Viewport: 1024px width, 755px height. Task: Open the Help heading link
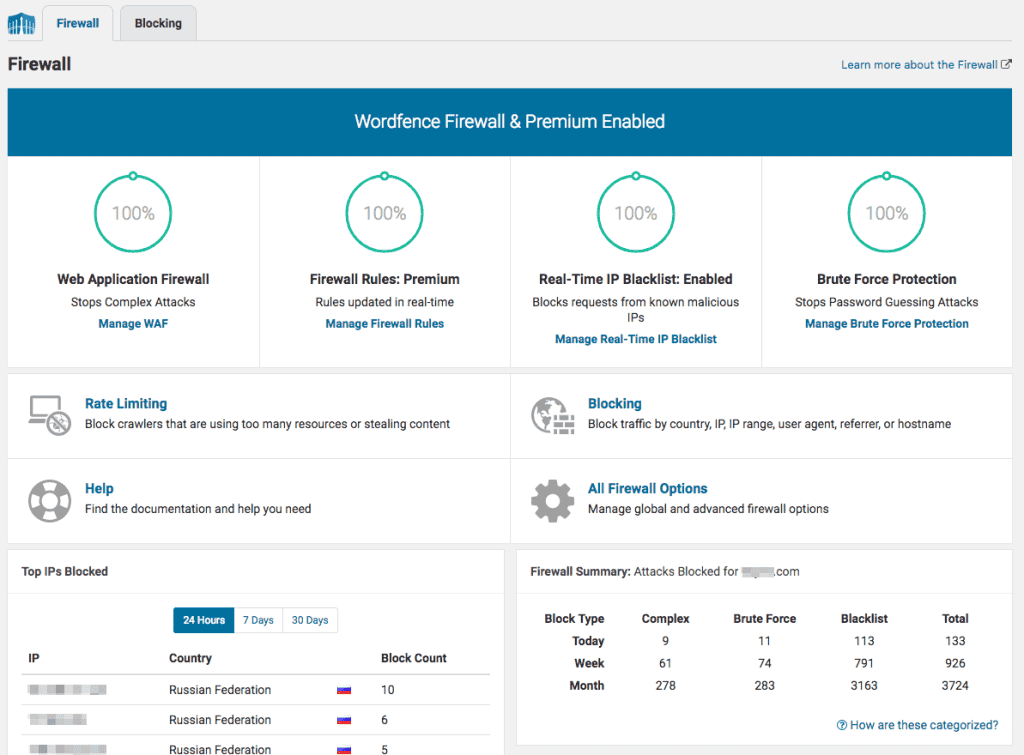coord(99,489)
